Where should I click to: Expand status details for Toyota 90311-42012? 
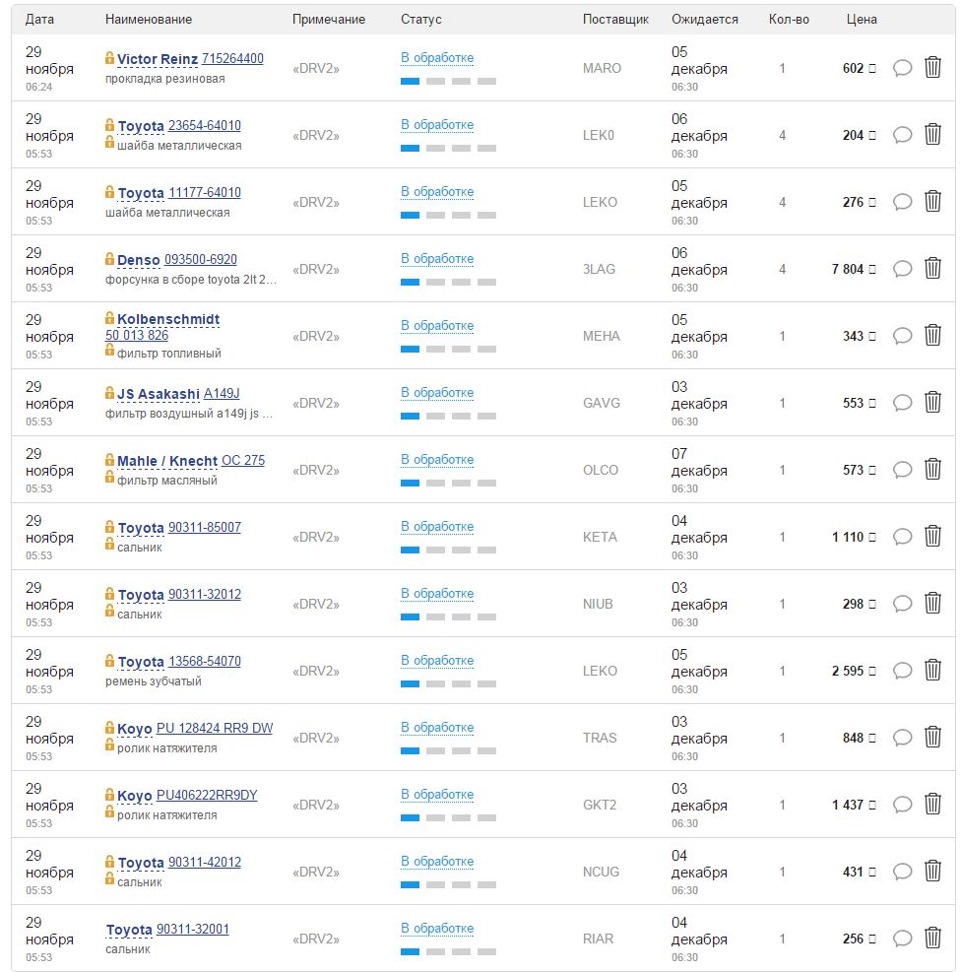(437, 862)
